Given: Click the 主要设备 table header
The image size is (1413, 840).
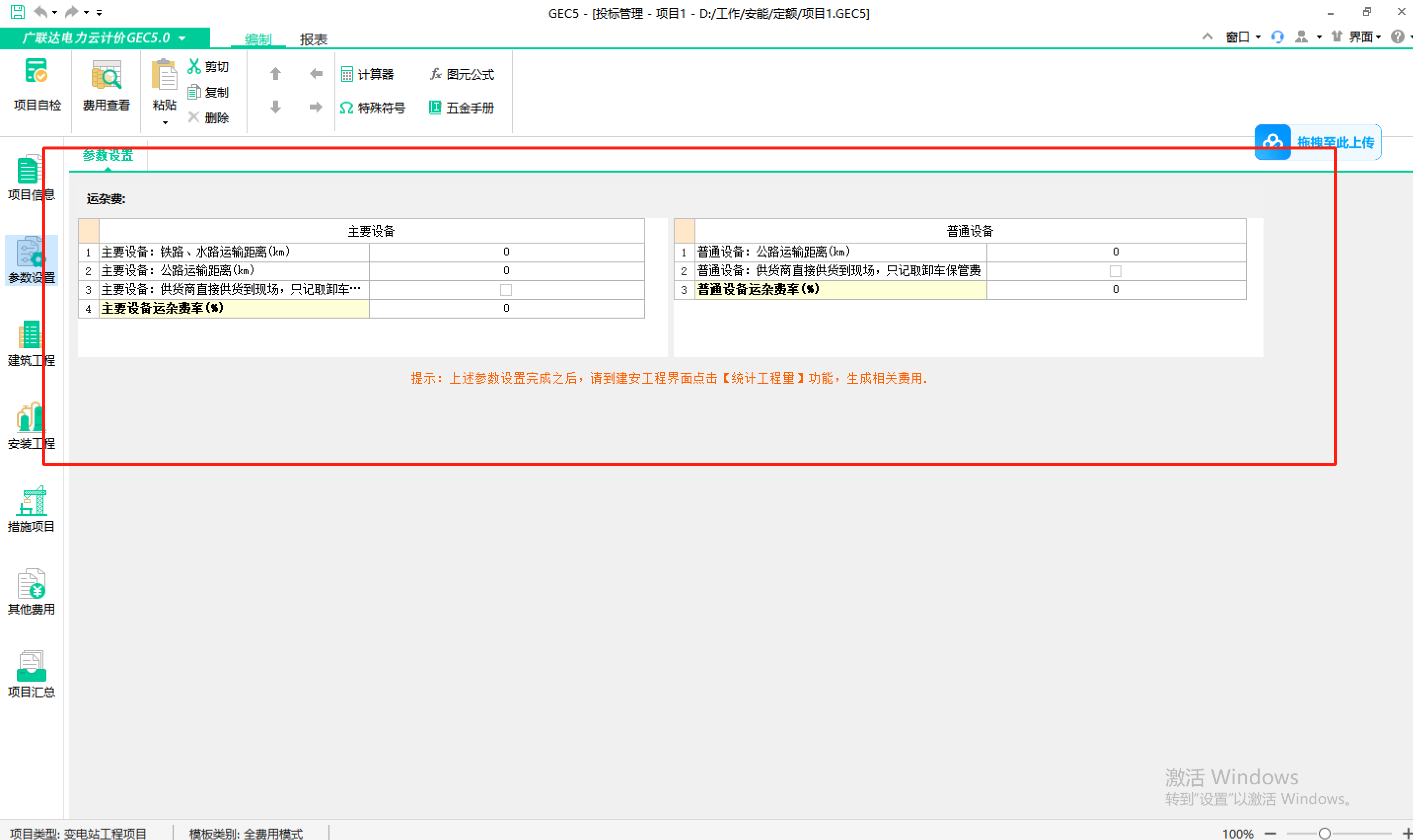Looking at the screenshot, I should [371, 231].
